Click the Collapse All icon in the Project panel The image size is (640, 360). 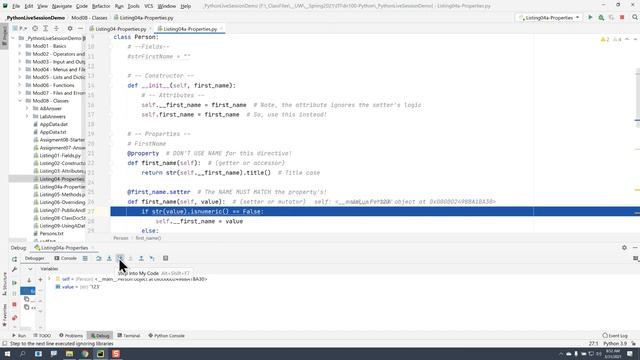point(56,29)
